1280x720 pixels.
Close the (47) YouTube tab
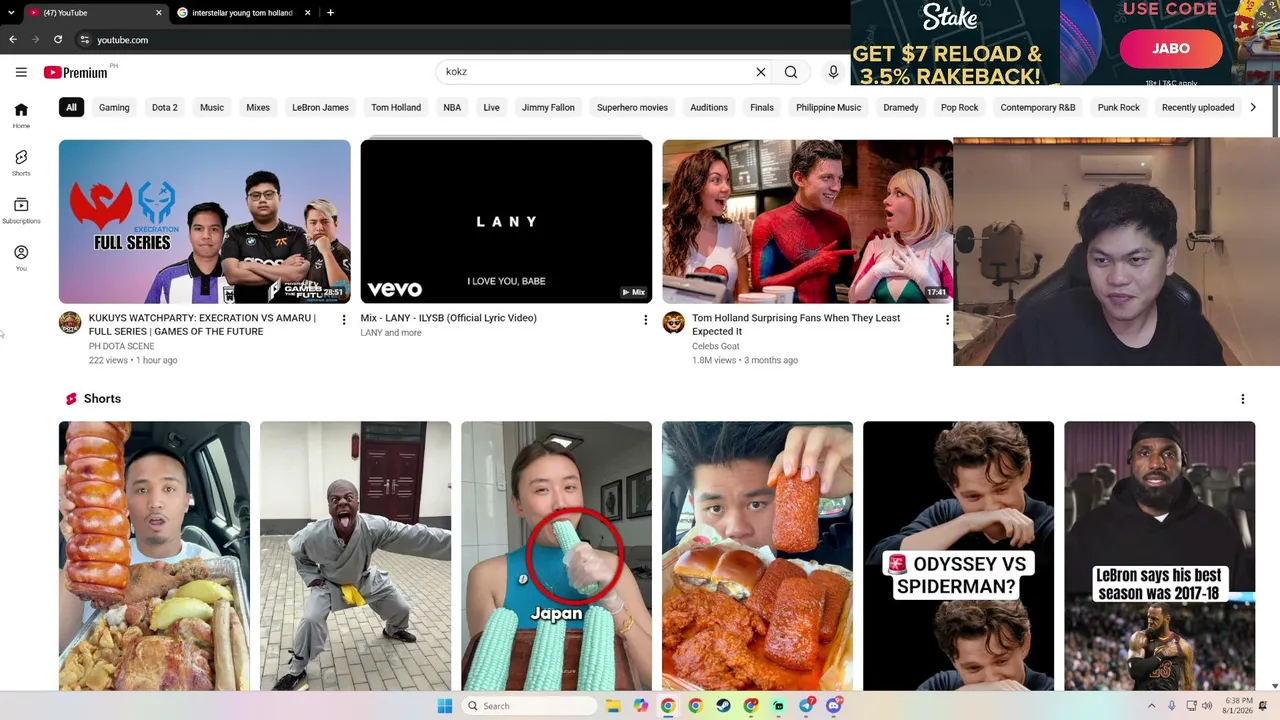point(158,13)
